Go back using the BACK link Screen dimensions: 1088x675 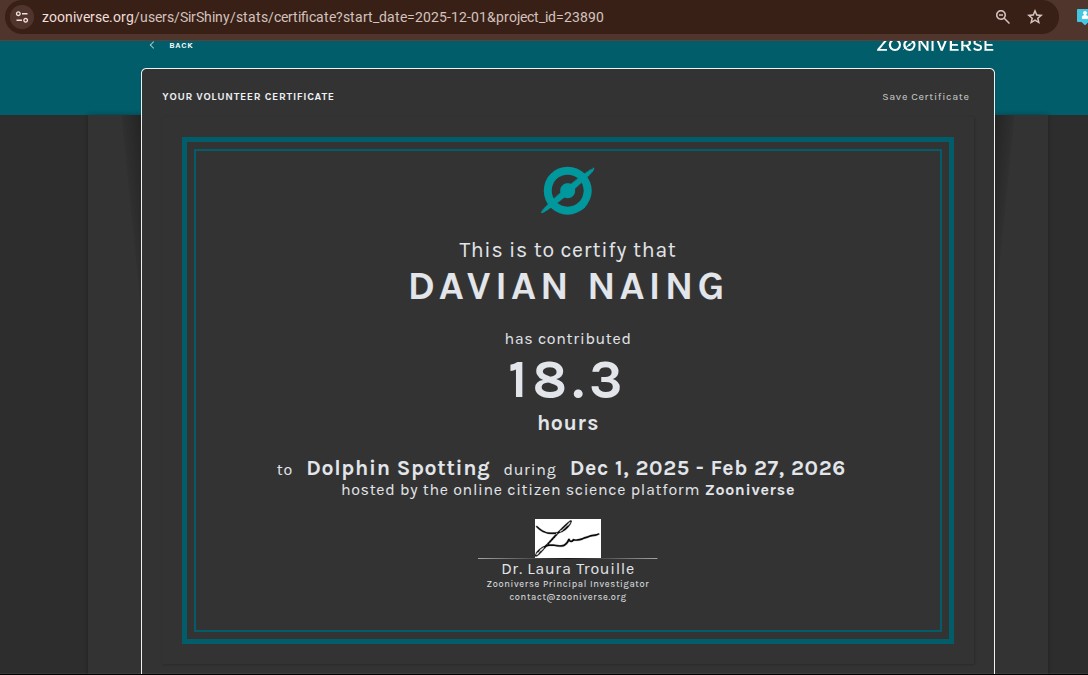[x=181, y=46]
